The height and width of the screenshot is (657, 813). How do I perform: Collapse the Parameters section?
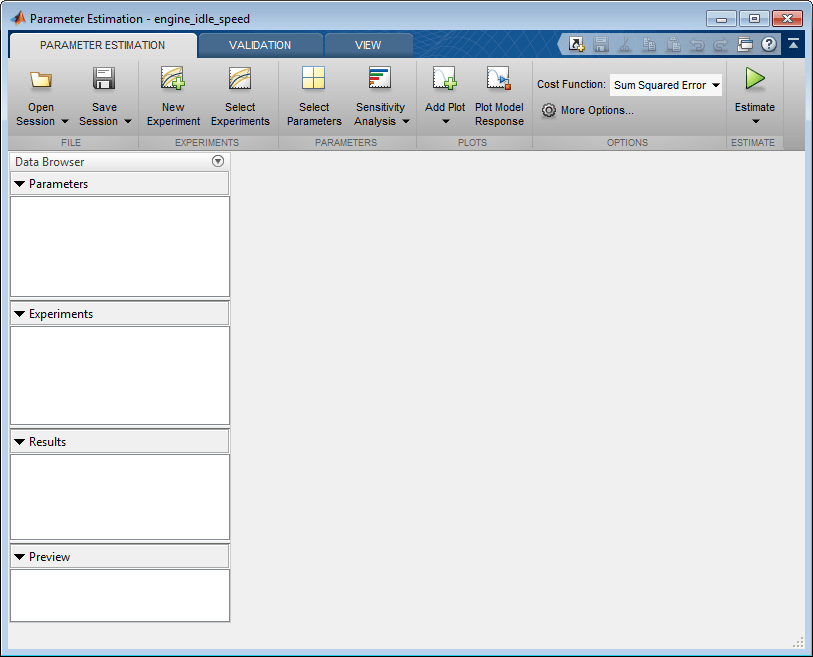20,184
